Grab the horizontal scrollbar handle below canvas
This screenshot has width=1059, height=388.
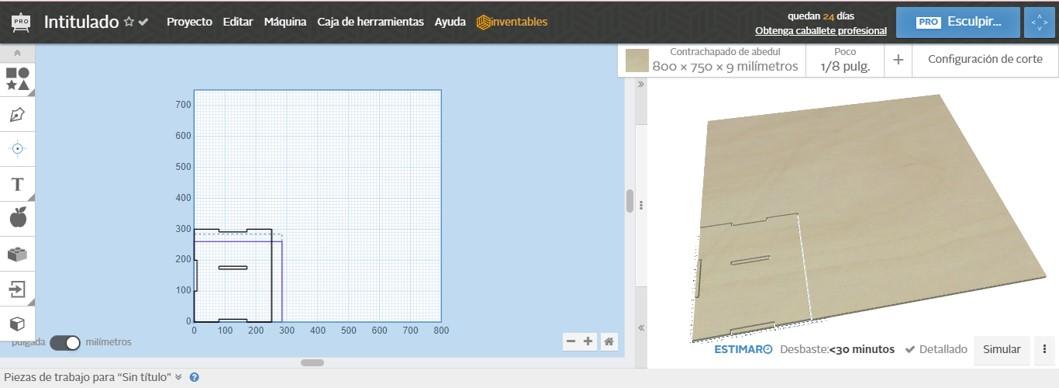312,362
